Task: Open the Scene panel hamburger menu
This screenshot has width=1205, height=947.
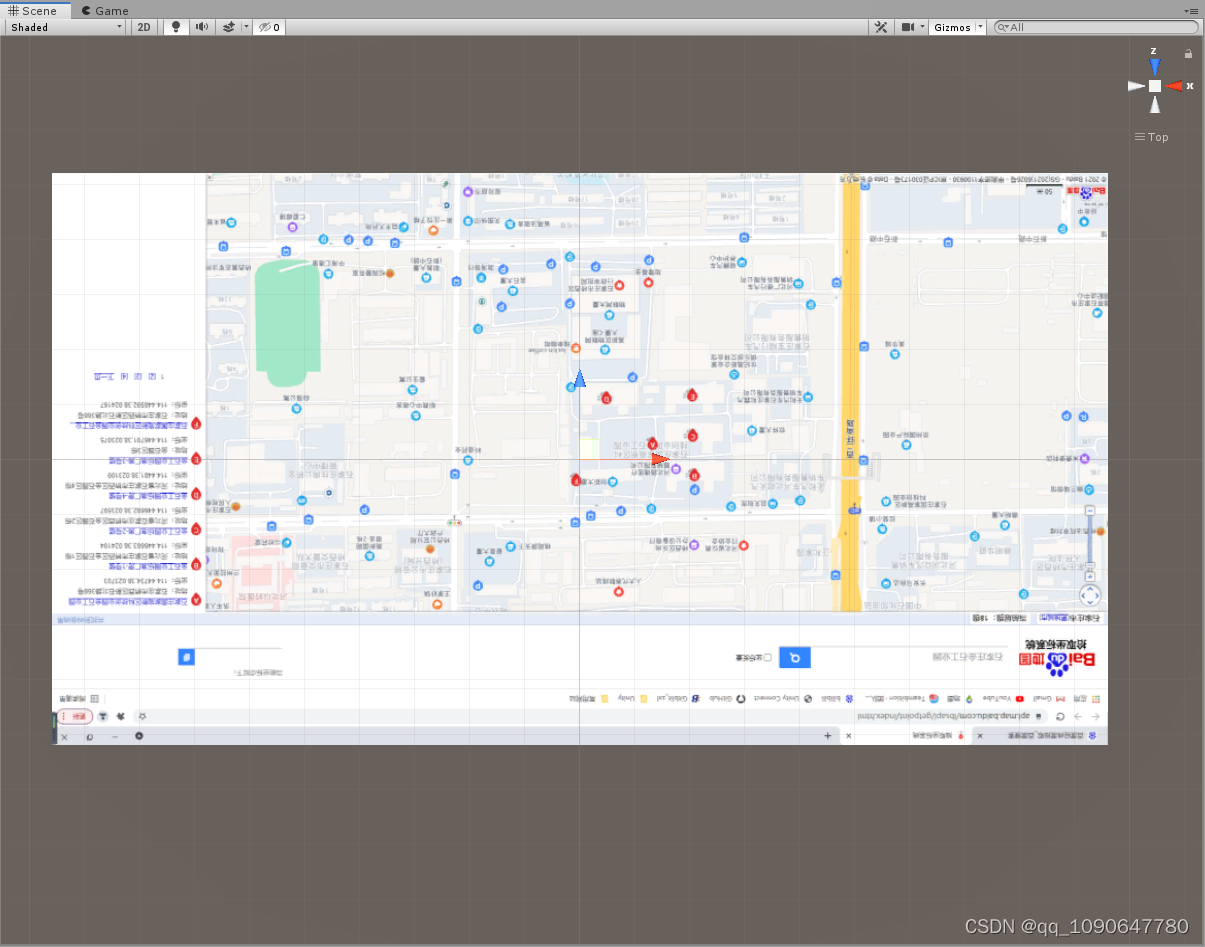Action: [1194, 11]
